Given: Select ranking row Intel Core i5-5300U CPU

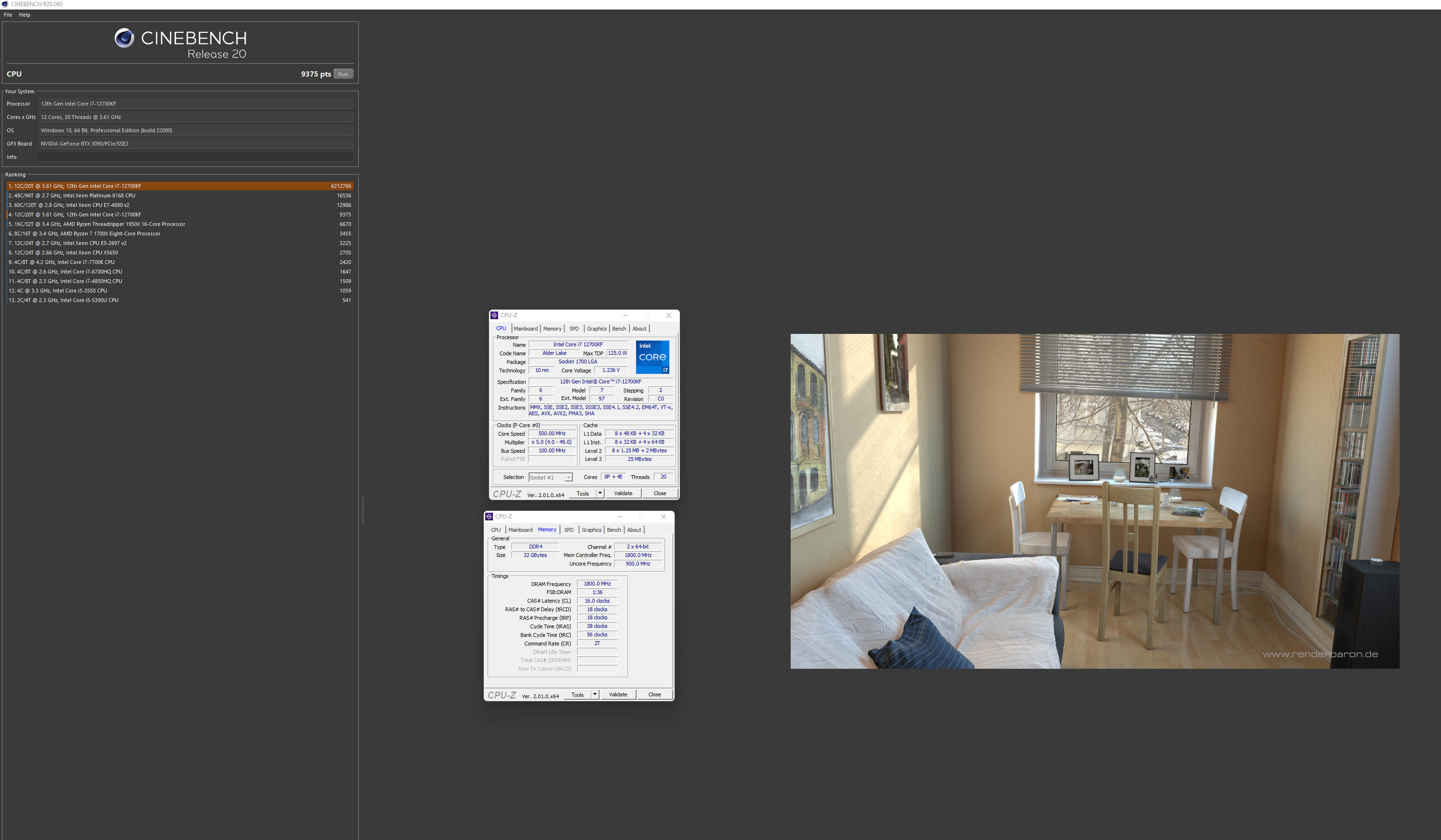Looking at the screenshot, I should coord(180,300).
